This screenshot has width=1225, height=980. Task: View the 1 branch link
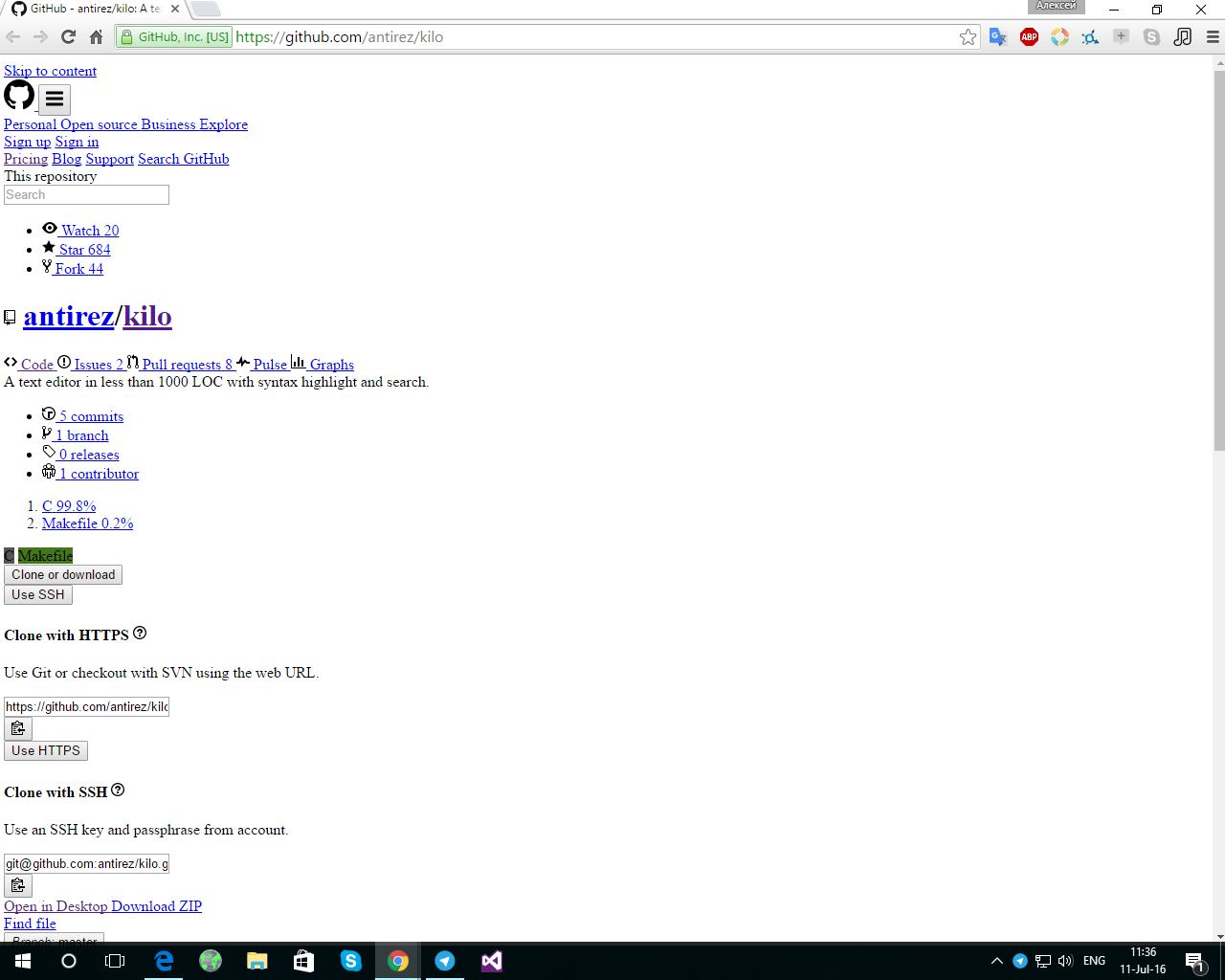pyautogui.click(x=75, y=434)
